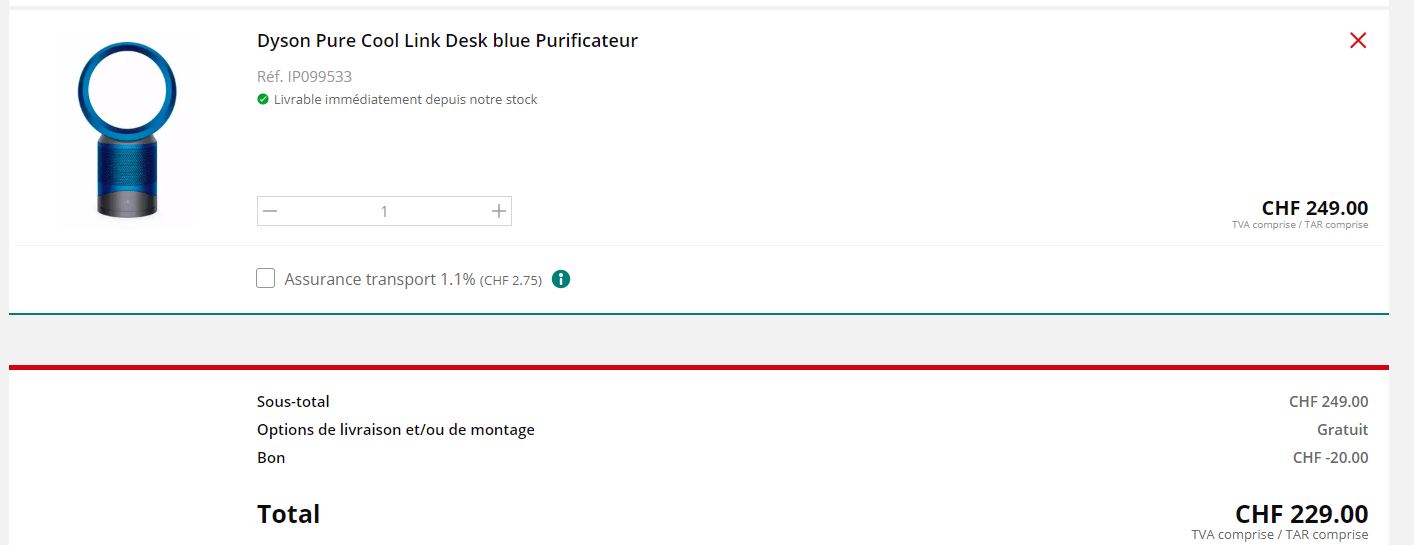Click the green stock availability checkmark icon
The height and width of the screenshot is (545, 1414).
click(263, 99)
